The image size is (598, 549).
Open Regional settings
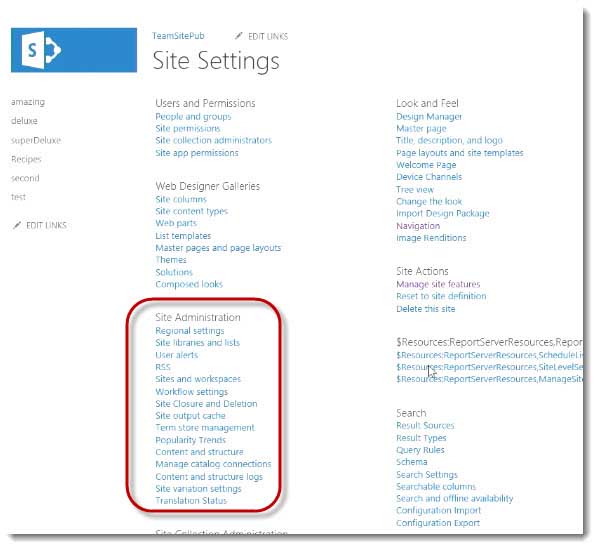(190, 331)
